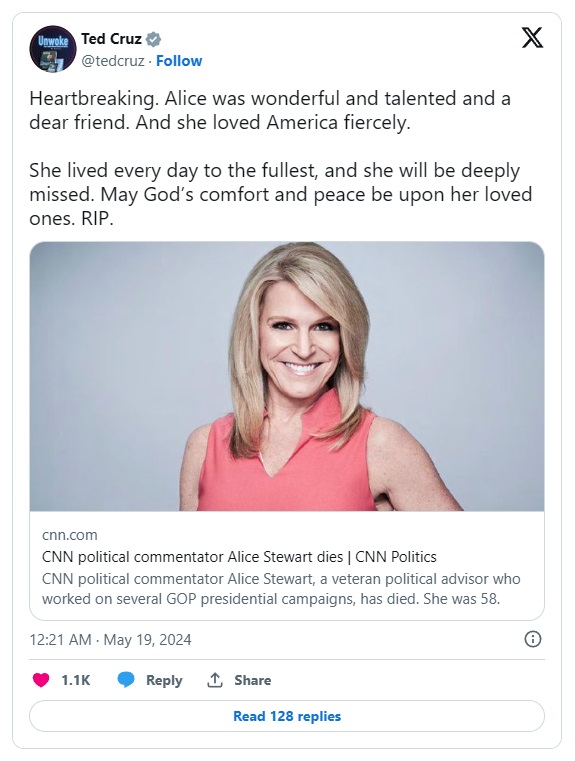This screenshot has width=575, height=761.
Task: Click the verified badge next to Ted Cruz
Action: (153, 39)
